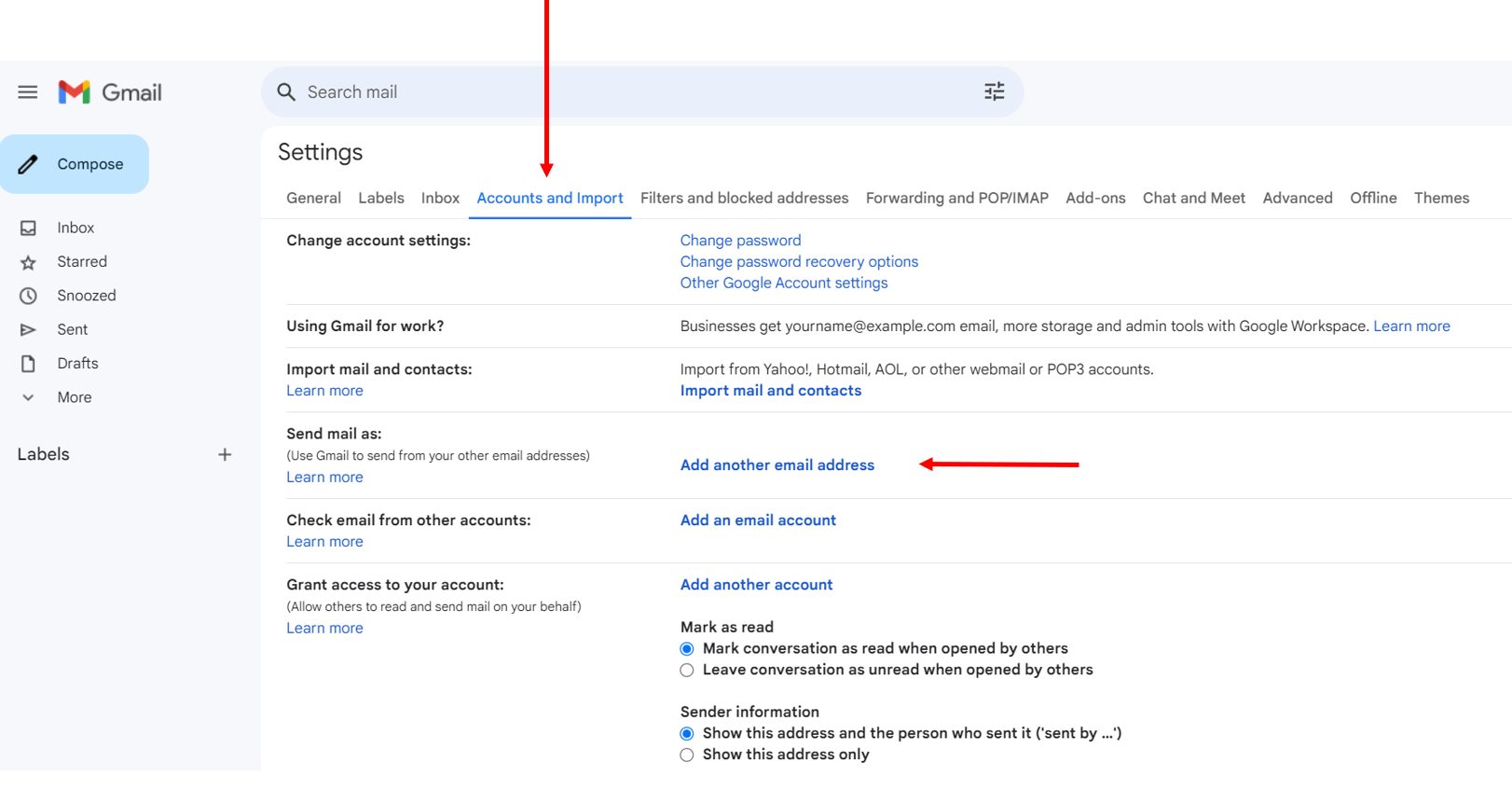Click Learn more under Import mail and contacts
The width and height of the screenshot is (1512, 790).
click(324, 391)
